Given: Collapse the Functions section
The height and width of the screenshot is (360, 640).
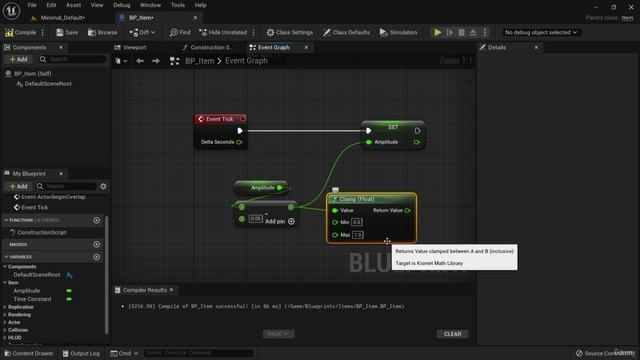Looking at the screenshot, I should point(6,220).
